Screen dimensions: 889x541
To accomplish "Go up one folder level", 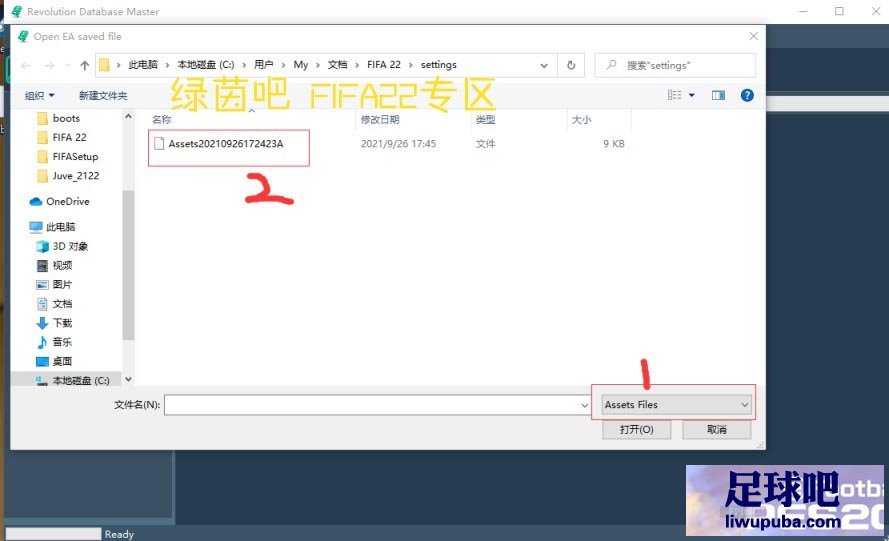I will [84, 66].
